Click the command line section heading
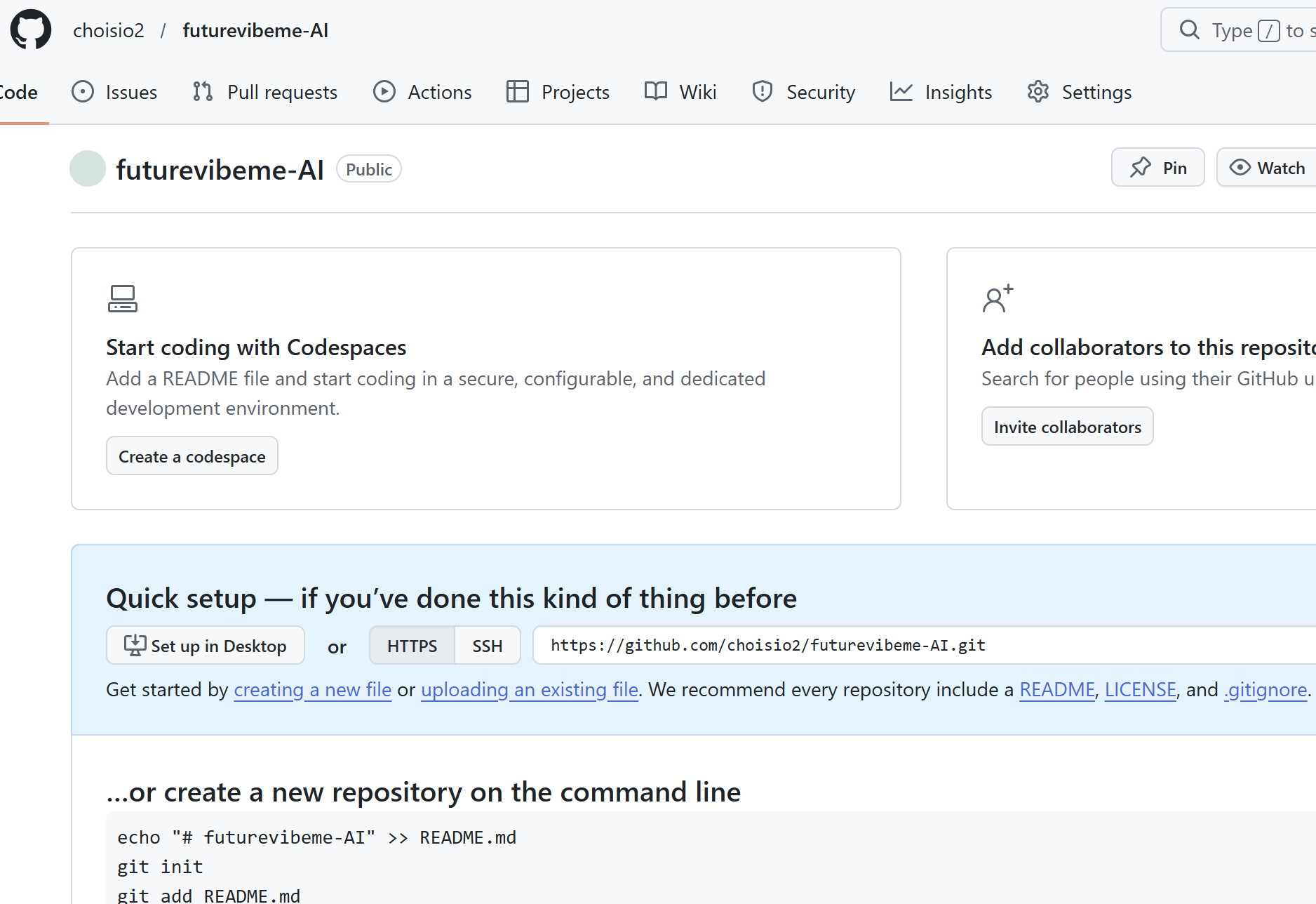The height and width of the screenshot is (904, 1316). [424, 792]
